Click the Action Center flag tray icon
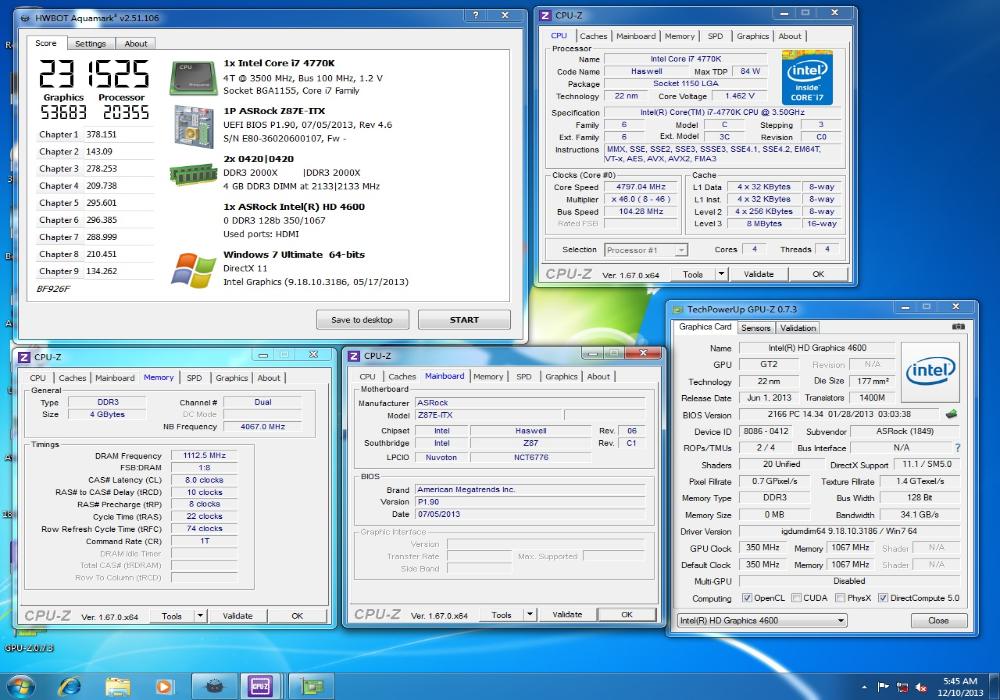 pos(883,687)
